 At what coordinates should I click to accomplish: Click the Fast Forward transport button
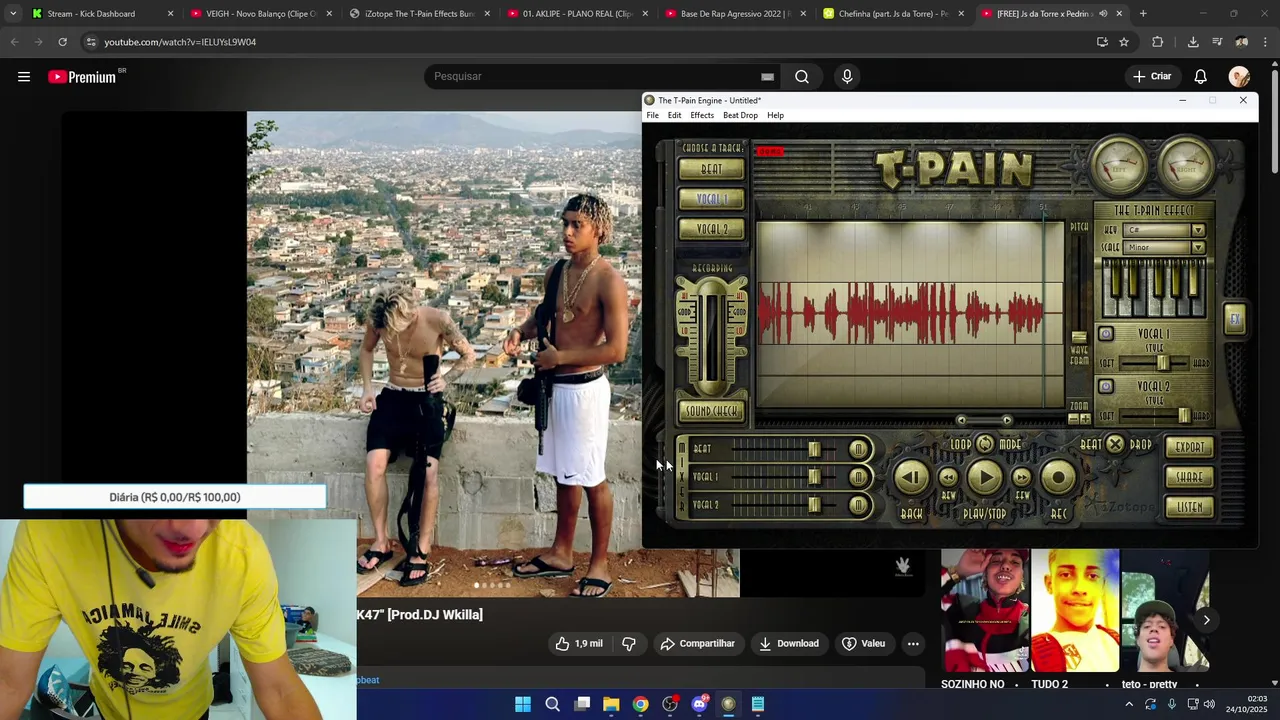(1022, 478)
